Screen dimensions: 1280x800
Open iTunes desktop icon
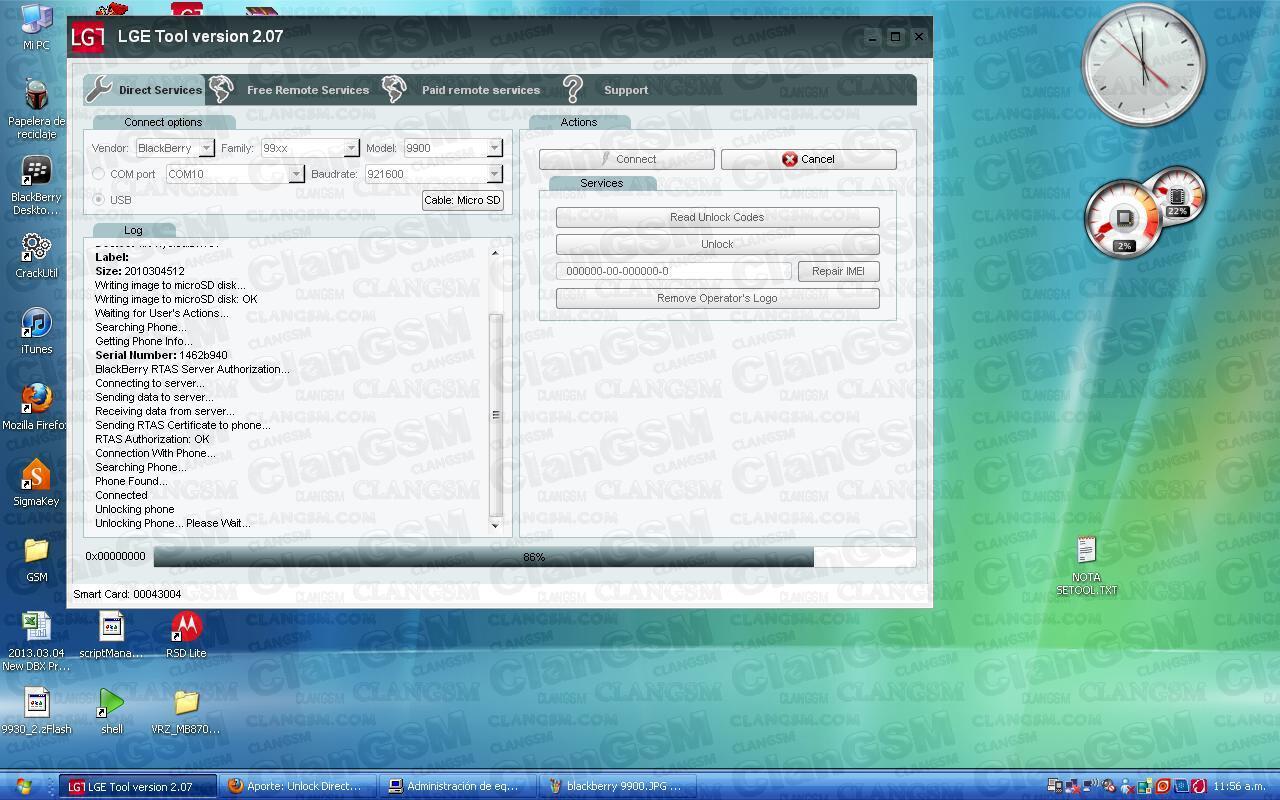37,331
